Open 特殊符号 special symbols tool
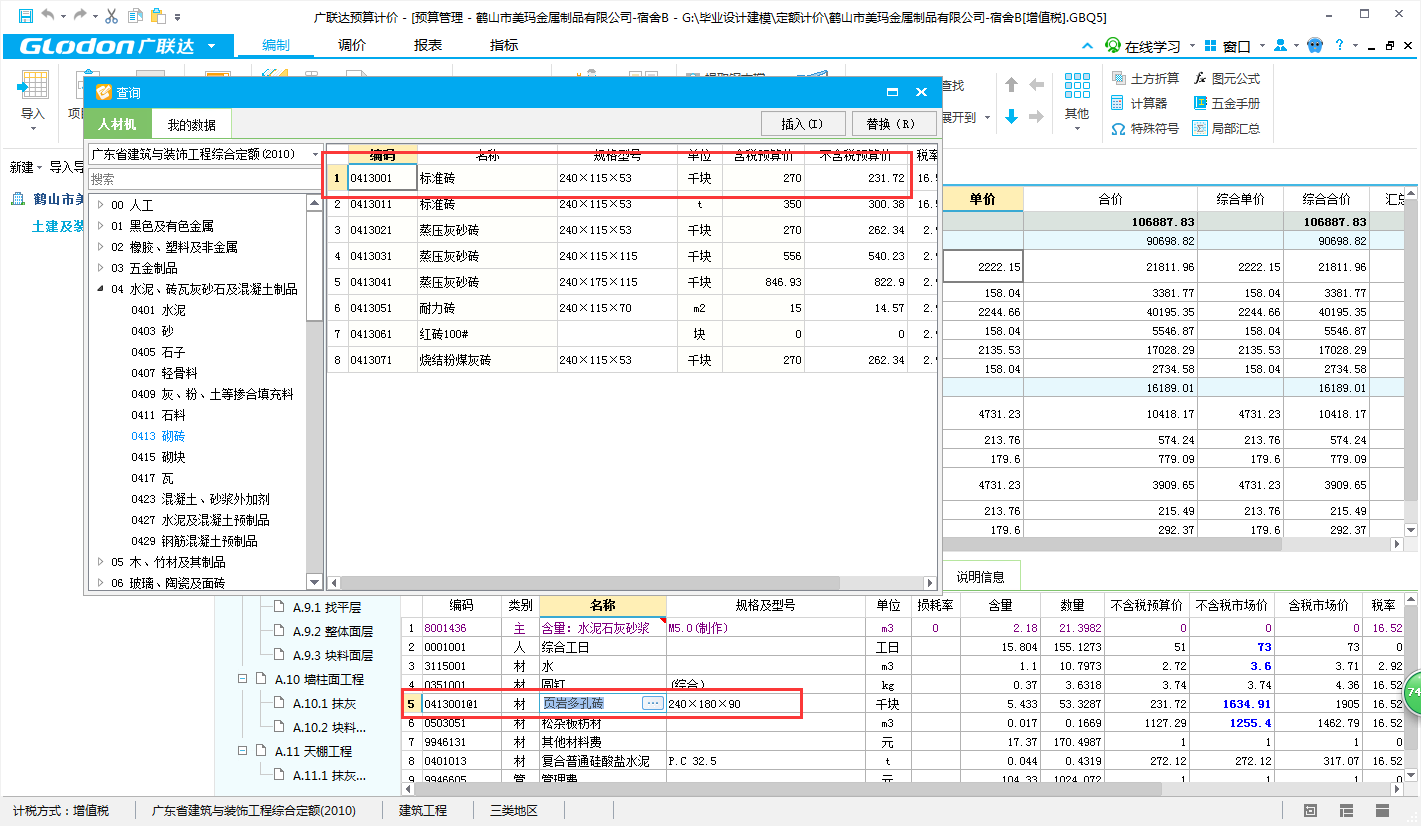The height and width of the screenshot is (826, 1421). 1145,129
